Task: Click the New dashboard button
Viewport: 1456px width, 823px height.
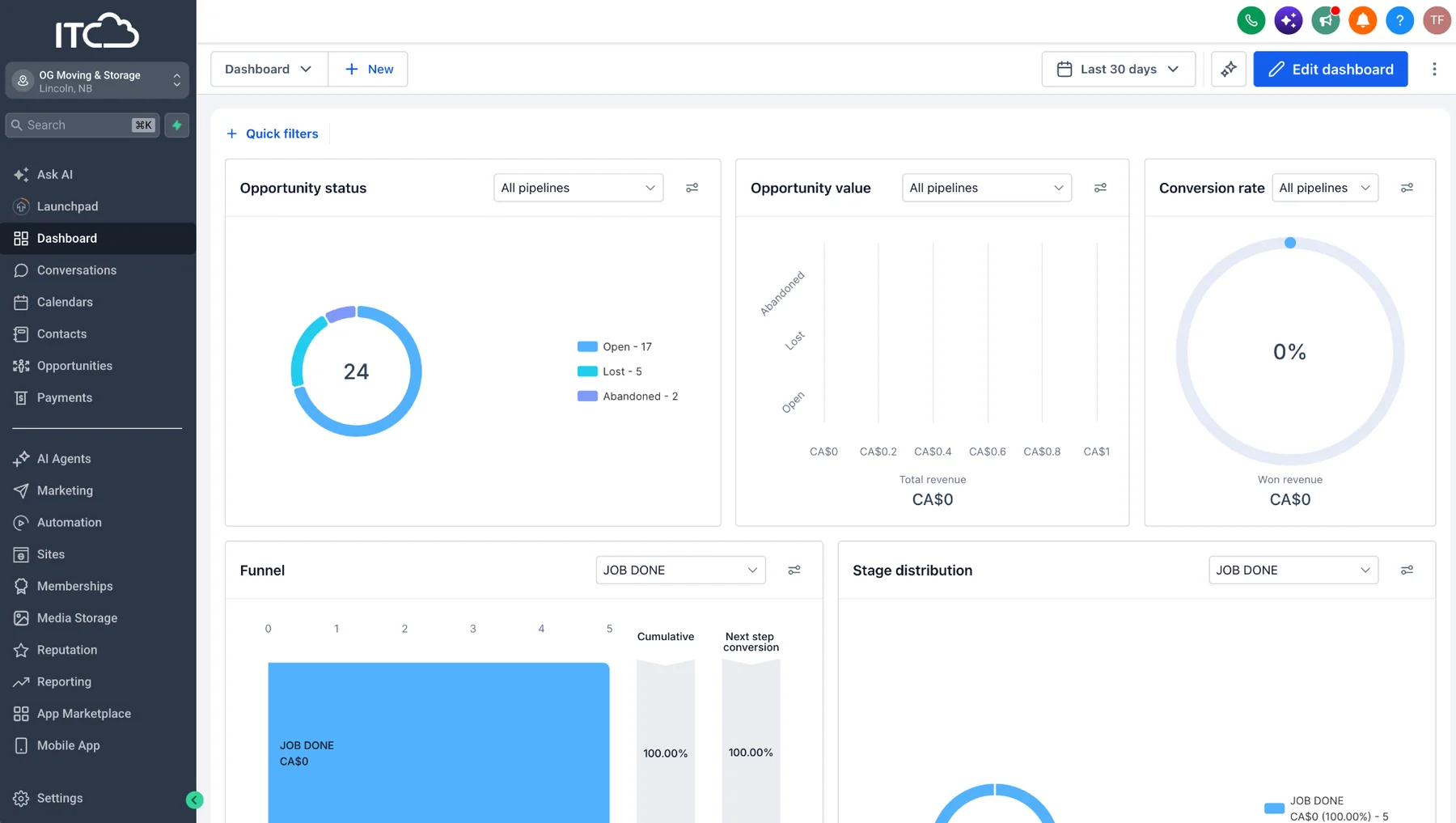Action: click(x=369, y=69)
